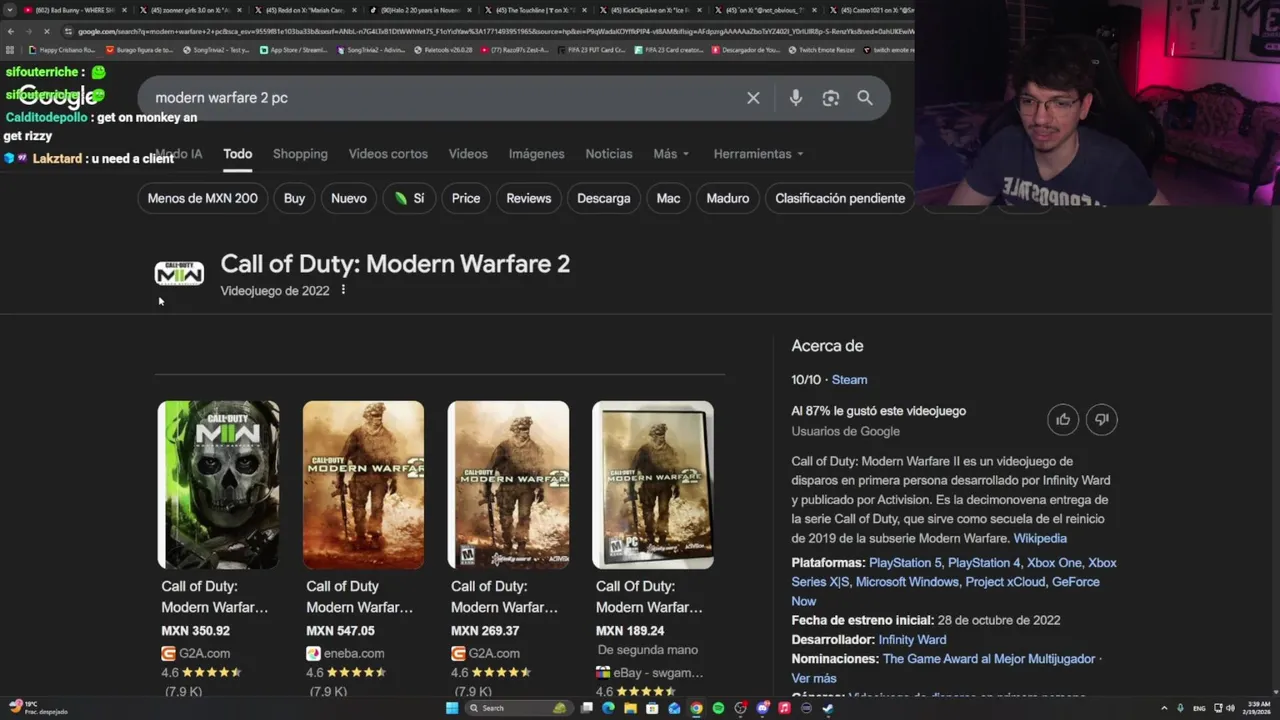Select the Menos de MXN 200 filter chip

202,198
